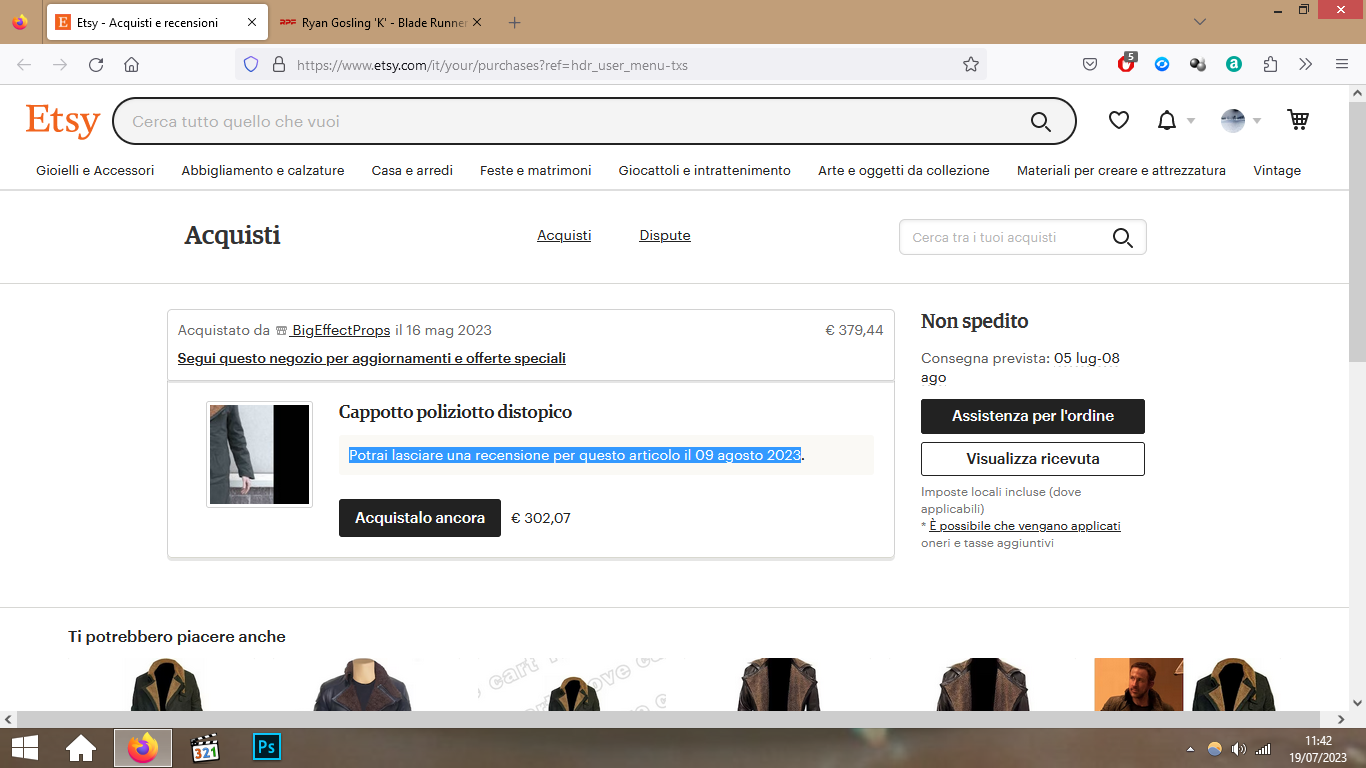Open Media Player Classic taskbar icon
This screenshot has width=1366, height=768.
point(205,748)
